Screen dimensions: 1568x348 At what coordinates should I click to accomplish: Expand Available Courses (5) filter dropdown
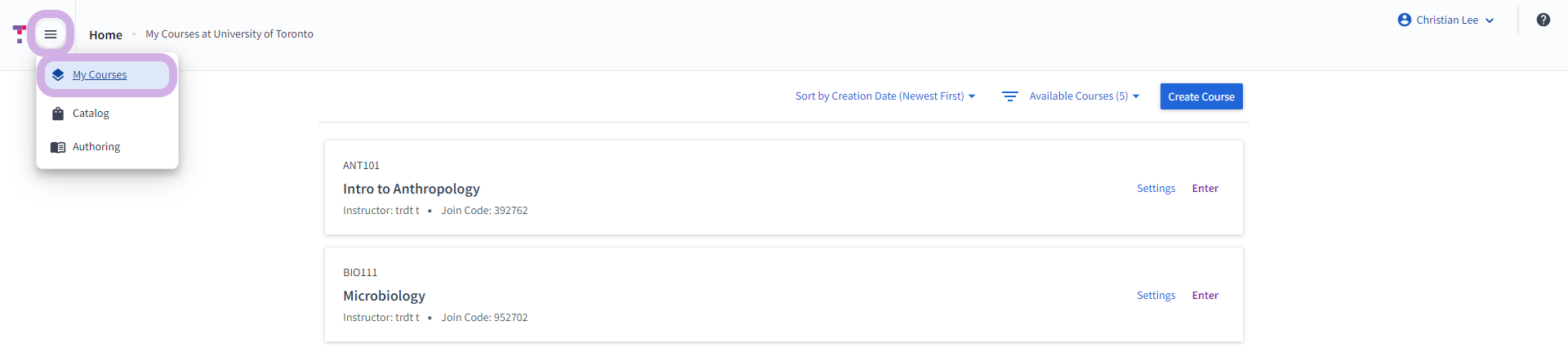click(1084, 96)
